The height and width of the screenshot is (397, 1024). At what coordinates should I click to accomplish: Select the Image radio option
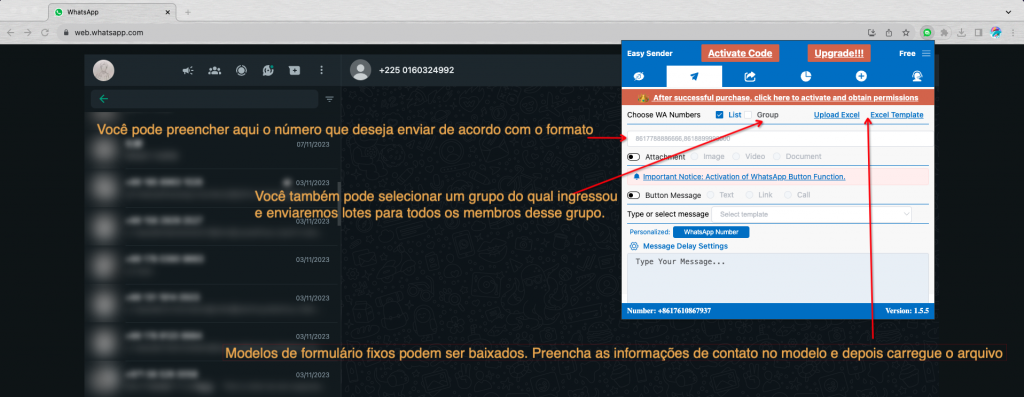[x=696, y=157]
